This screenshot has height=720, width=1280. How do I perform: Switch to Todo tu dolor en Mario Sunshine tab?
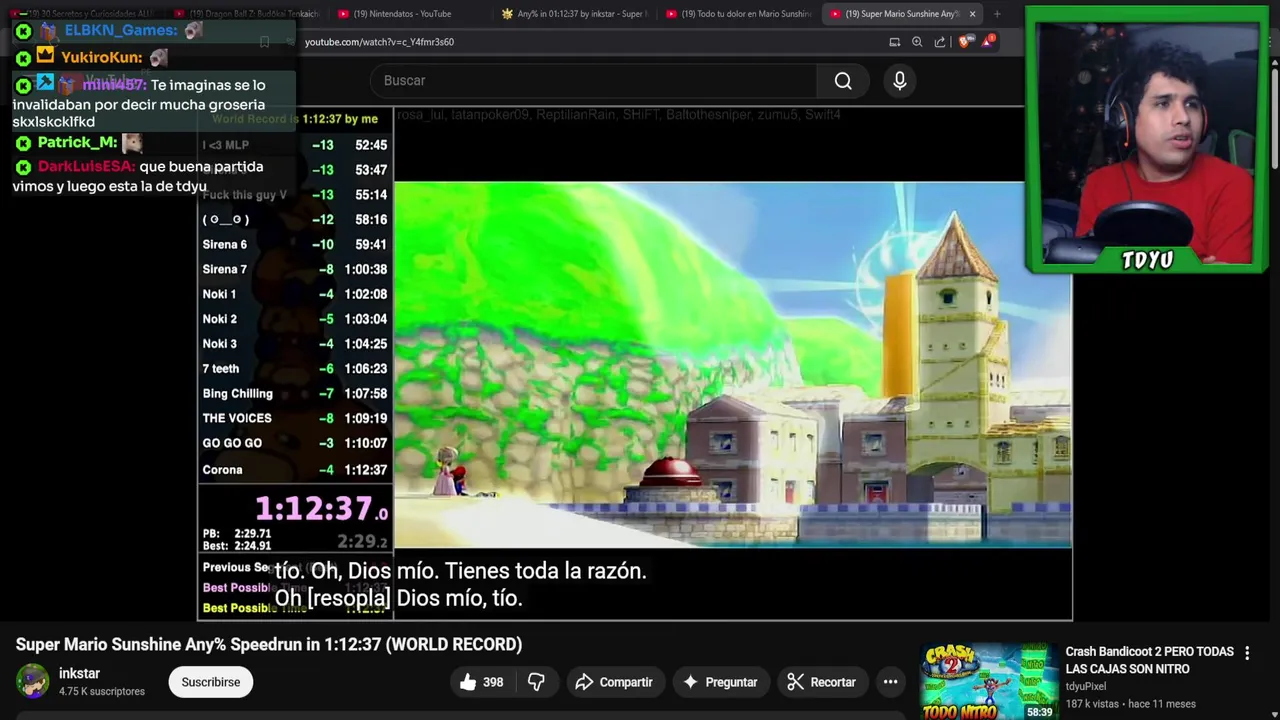click(738, 14)
